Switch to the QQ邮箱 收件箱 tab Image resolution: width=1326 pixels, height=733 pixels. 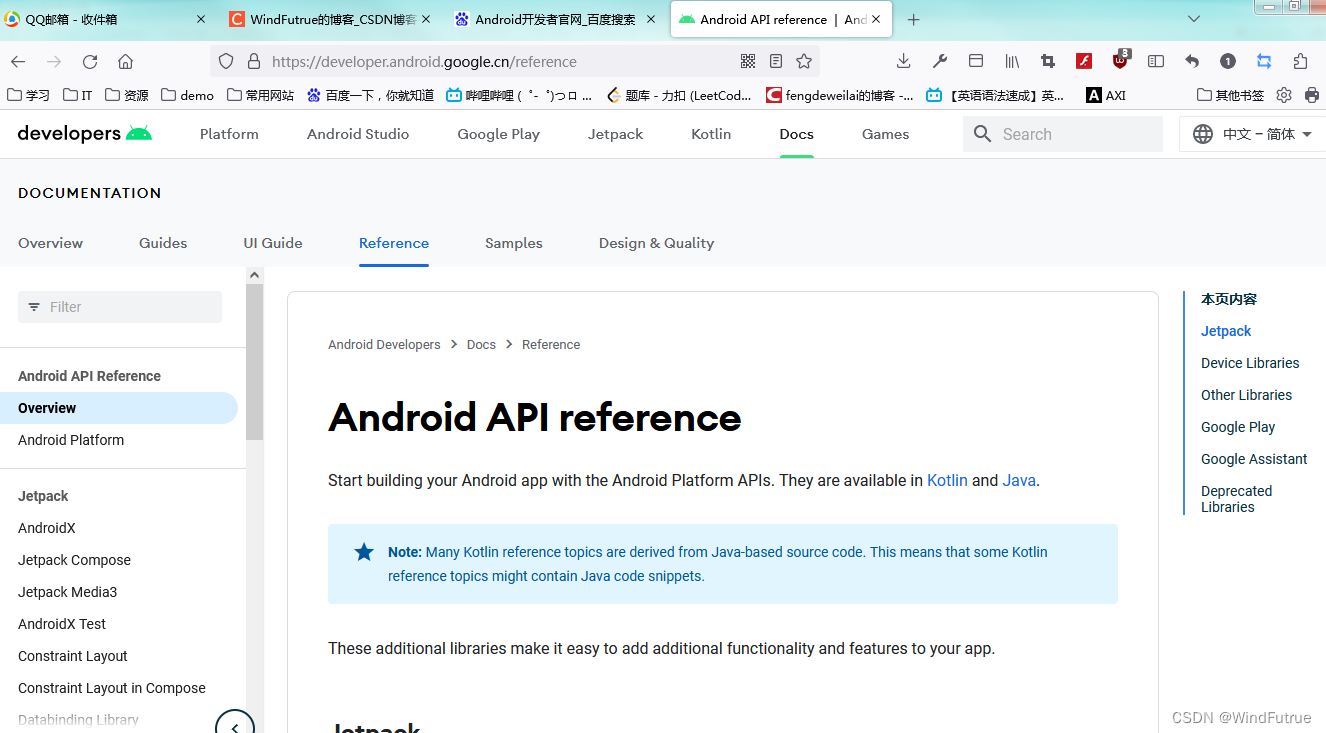(105, 19)
